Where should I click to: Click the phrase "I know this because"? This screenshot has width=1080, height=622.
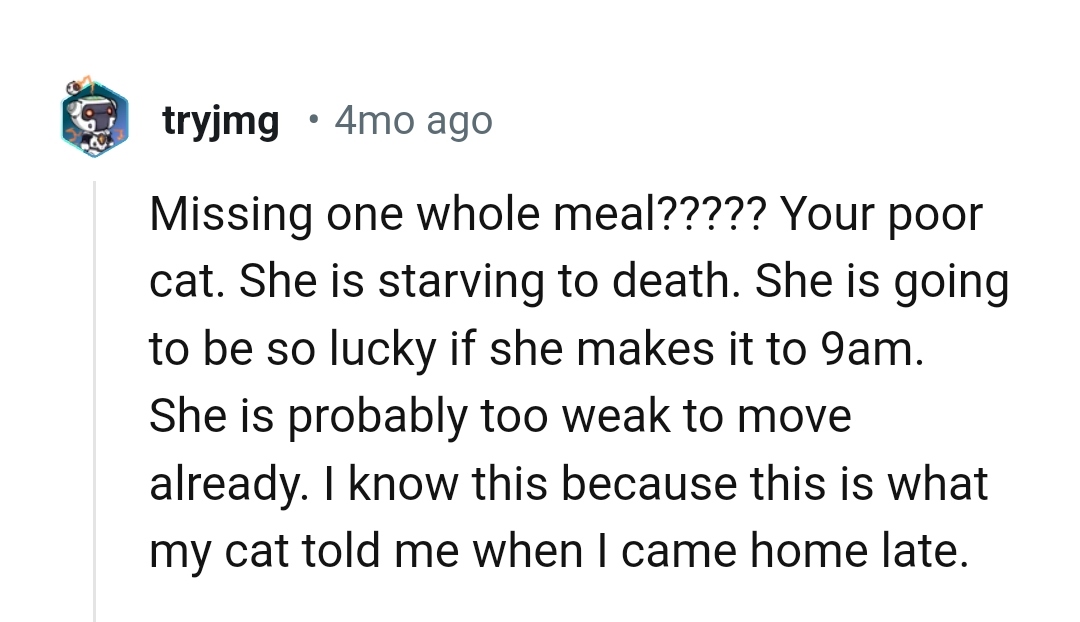pos(468,483)
